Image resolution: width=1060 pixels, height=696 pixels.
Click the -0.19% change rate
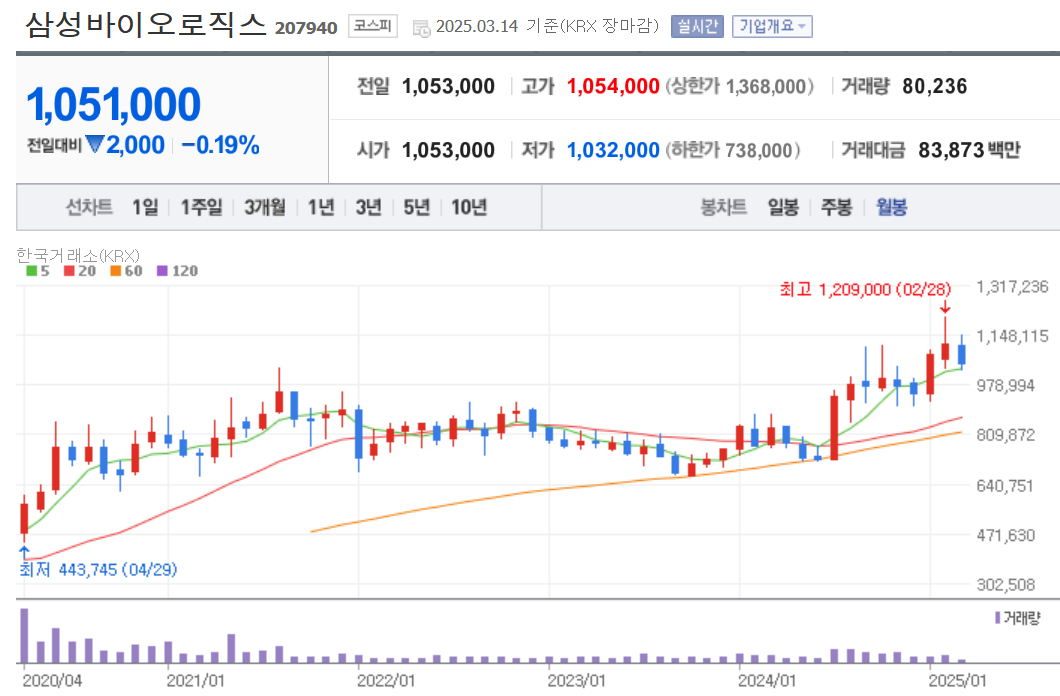point(220,145)
